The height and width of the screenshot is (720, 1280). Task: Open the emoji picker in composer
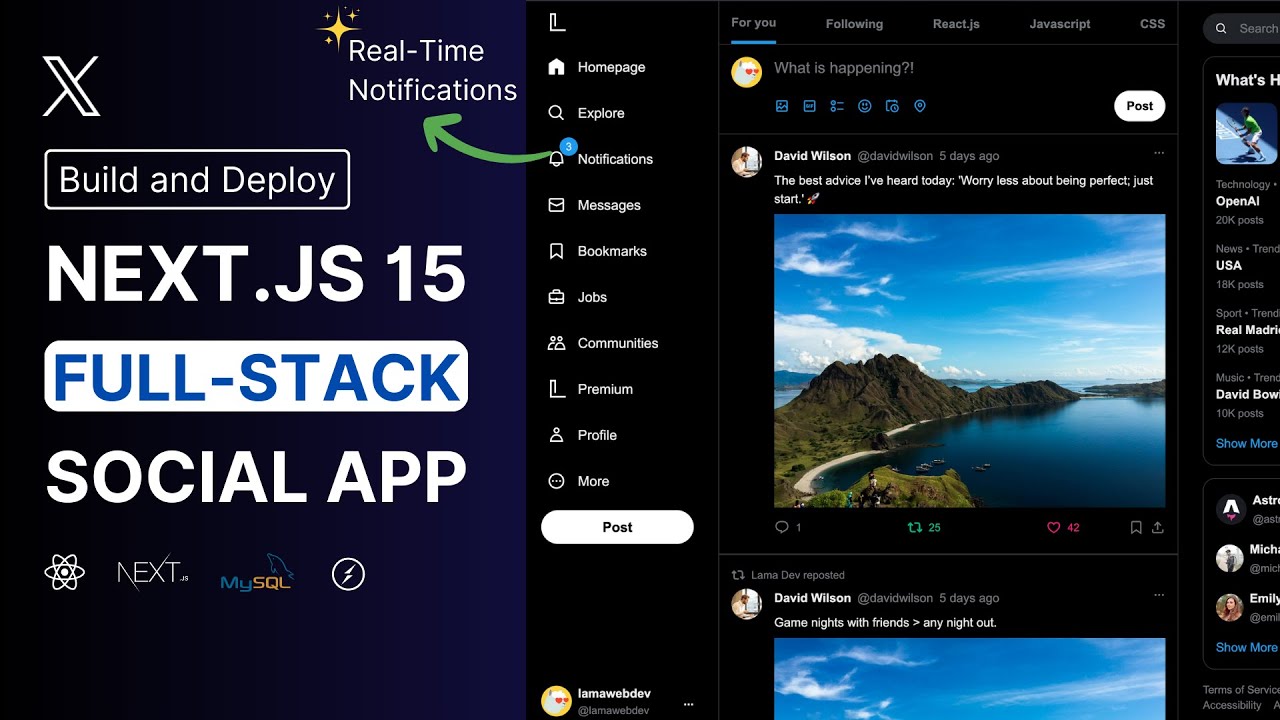[865, 106]
